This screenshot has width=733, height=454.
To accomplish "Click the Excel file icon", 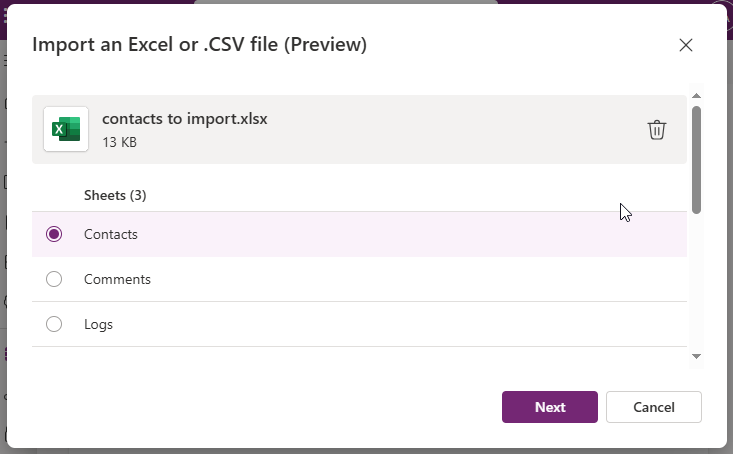I will click(x=66, y=129).
